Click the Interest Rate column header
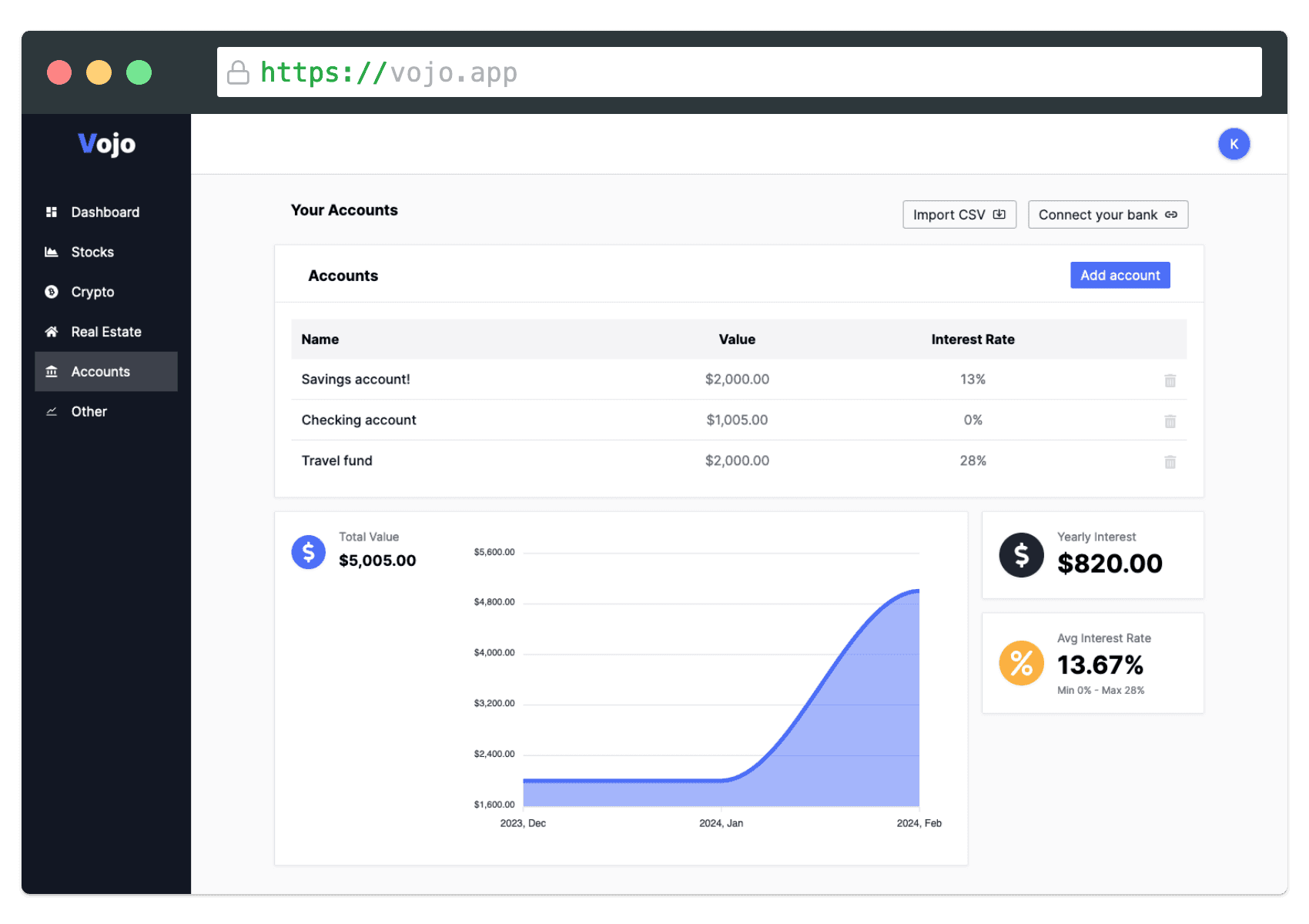 [x=973, y=340]
